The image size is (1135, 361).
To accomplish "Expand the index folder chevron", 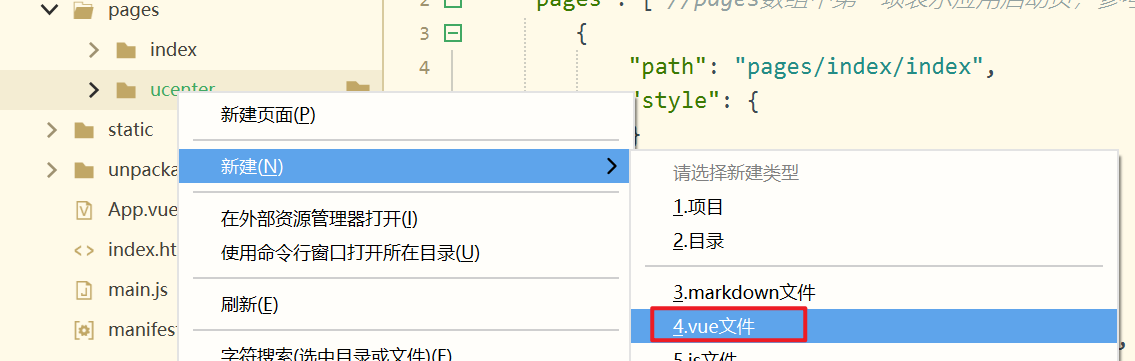I will [x=93, y=50].
